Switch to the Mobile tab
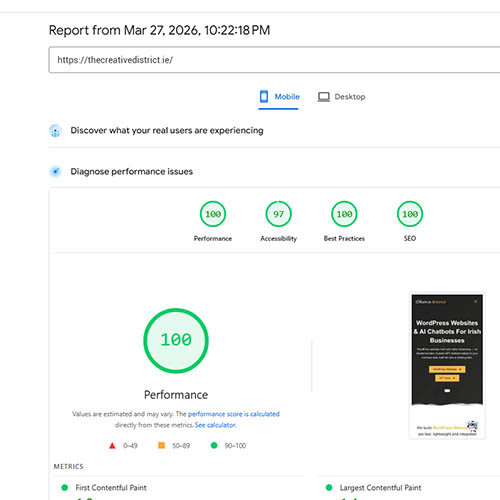500x500 pixels. [x=279, y=97]
